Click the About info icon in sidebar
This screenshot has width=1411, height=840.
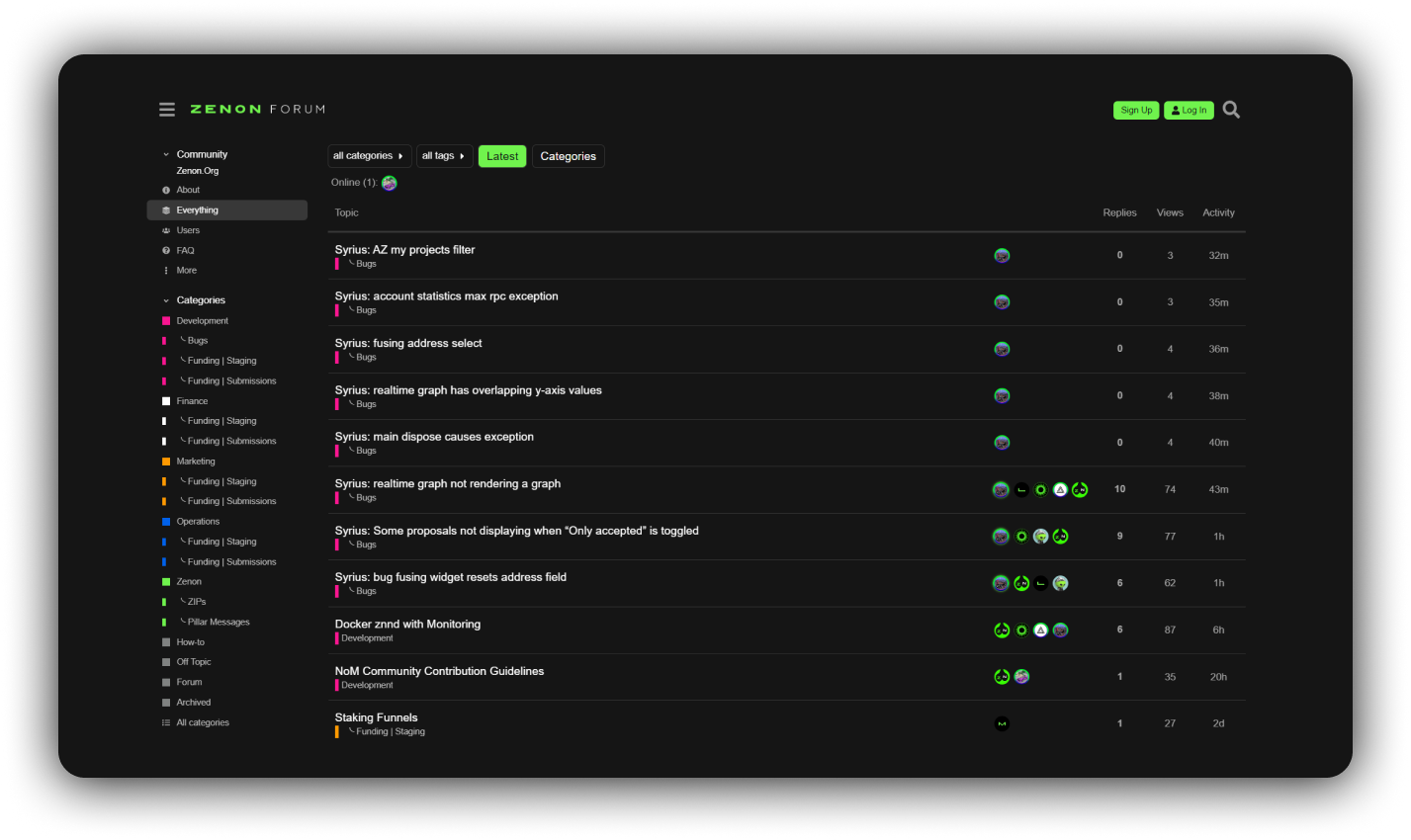click(x=166, y=190)
